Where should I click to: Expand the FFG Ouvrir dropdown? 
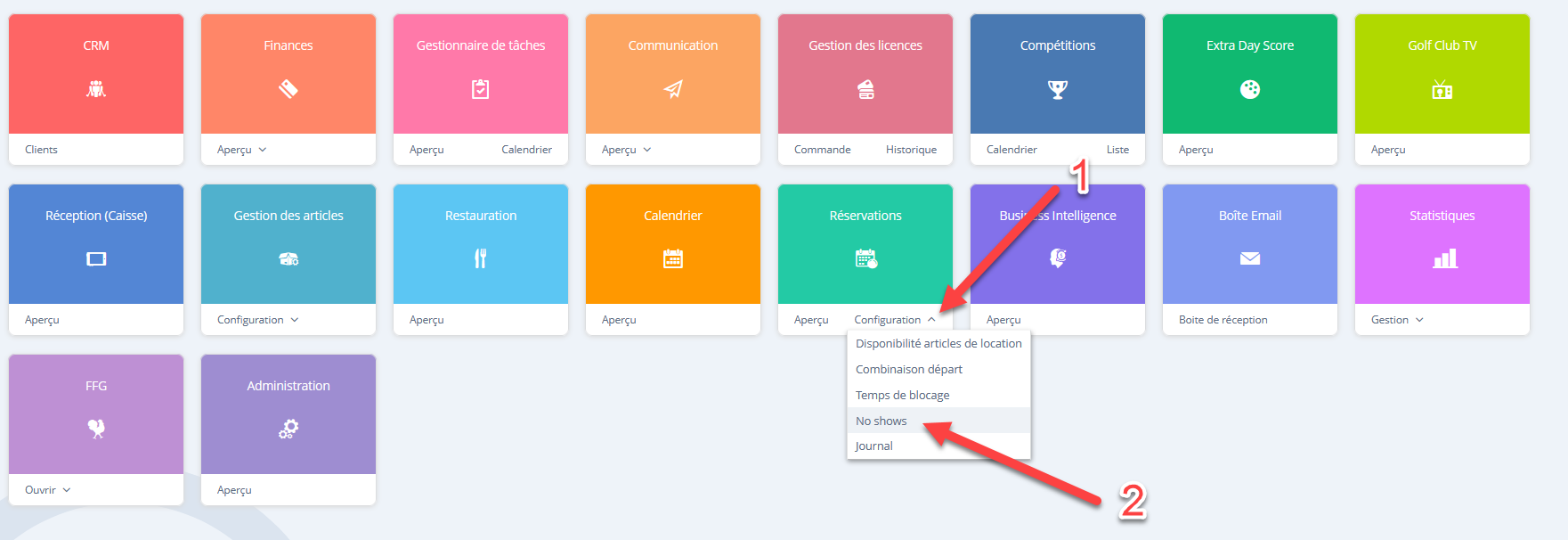pos(47,490)
